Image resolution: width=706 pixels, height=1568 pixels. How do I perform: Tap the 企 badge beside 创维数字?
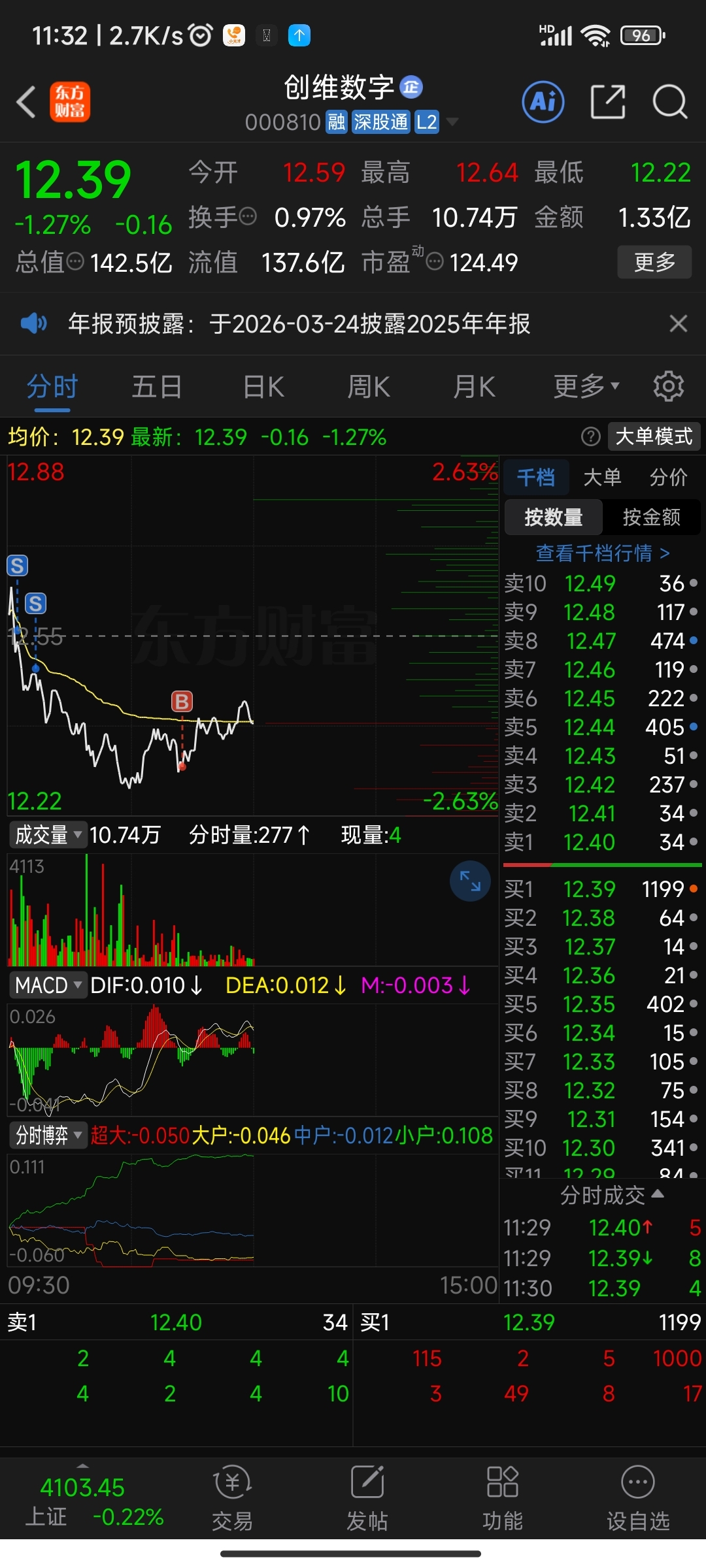click(411, 87)
